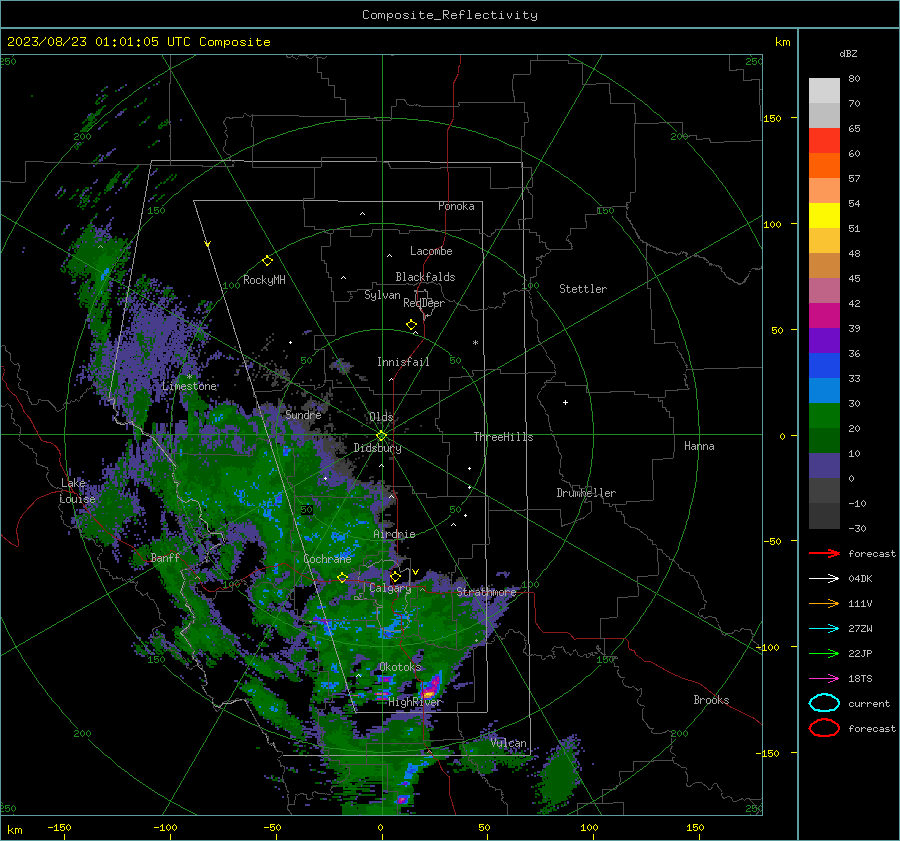Pick the bright green 20–30 dBZ swatch
The image size is (900, 841).
click(x=824, y=416)
